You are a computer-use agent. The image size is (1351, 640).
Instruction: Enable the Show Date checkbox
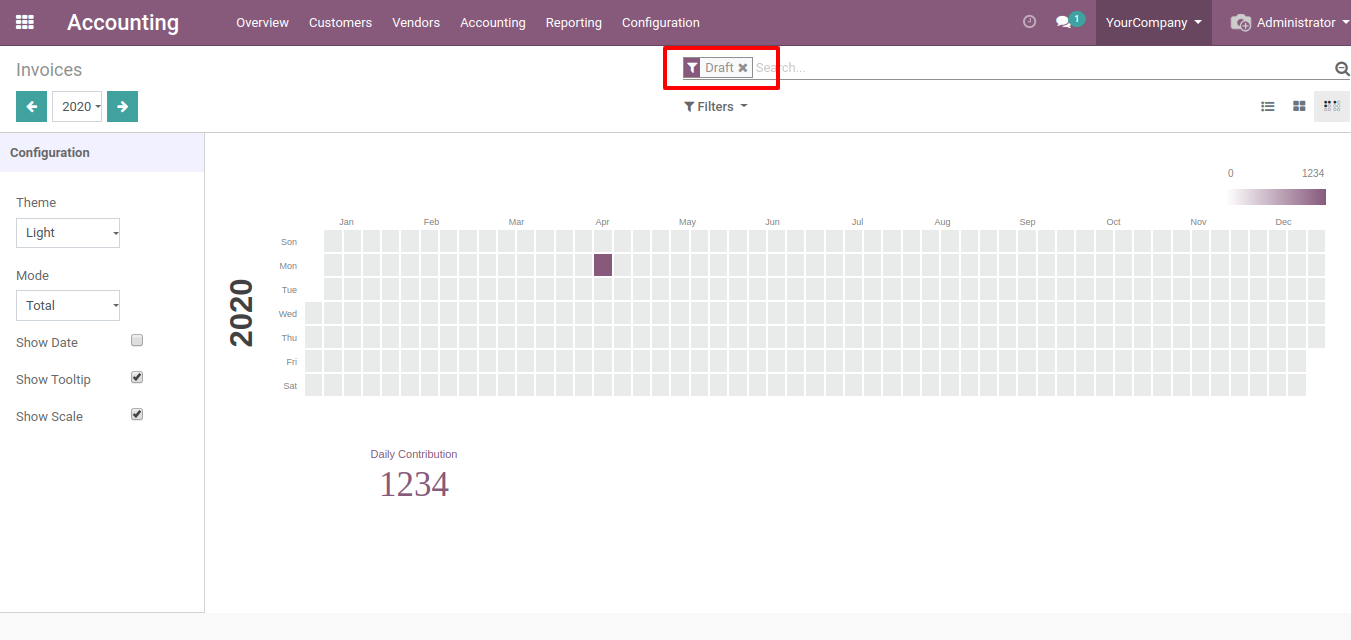(x=137, y=340)
